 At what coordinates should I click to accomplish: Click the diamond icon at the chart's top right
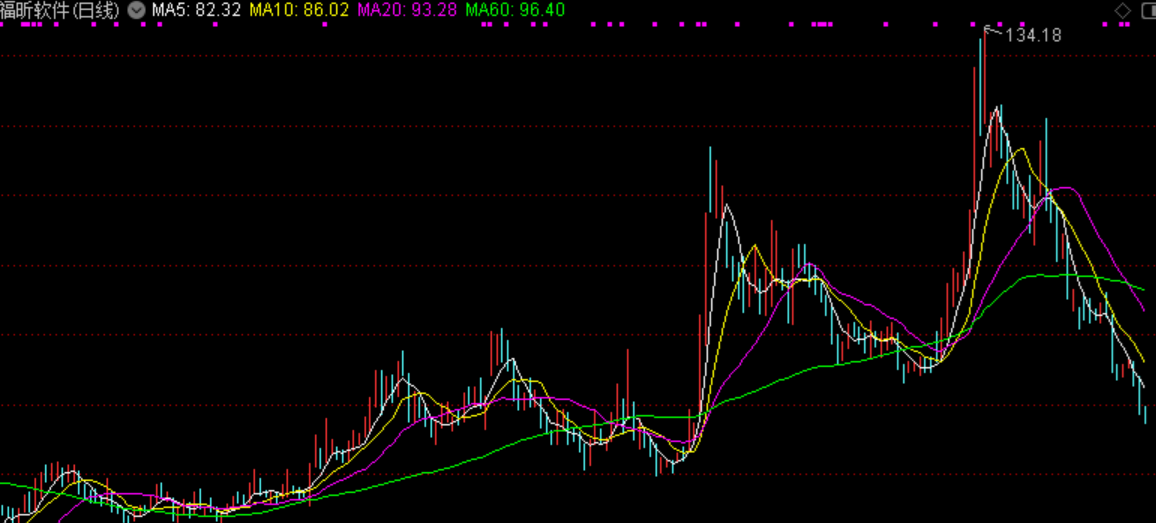1122,10
